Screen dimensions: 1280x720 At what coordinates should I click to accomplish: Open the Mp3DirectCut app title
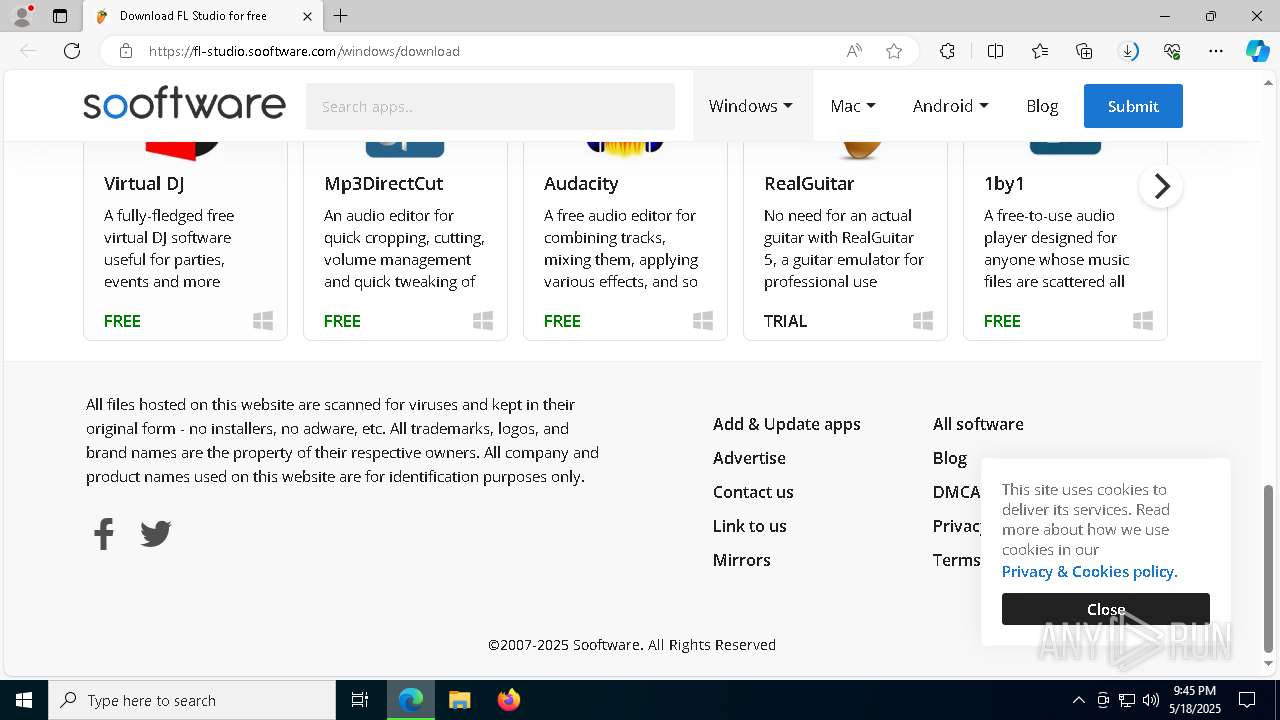pos(384,183)
